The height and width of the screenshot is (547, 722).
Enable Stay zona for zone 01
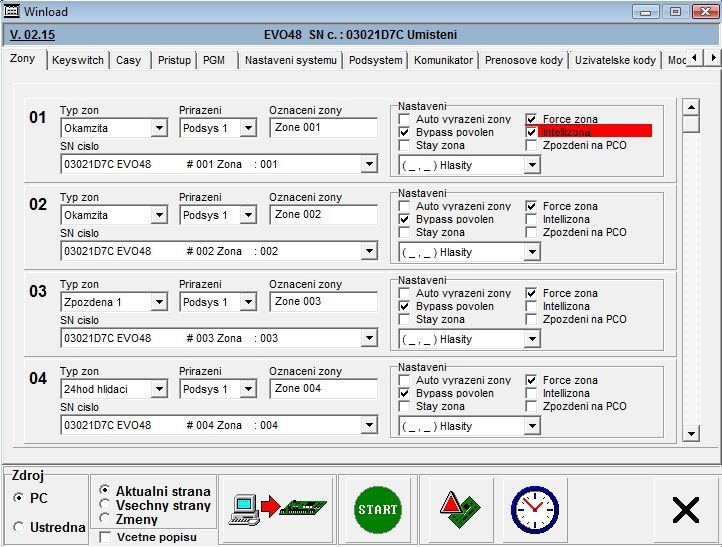404,146
